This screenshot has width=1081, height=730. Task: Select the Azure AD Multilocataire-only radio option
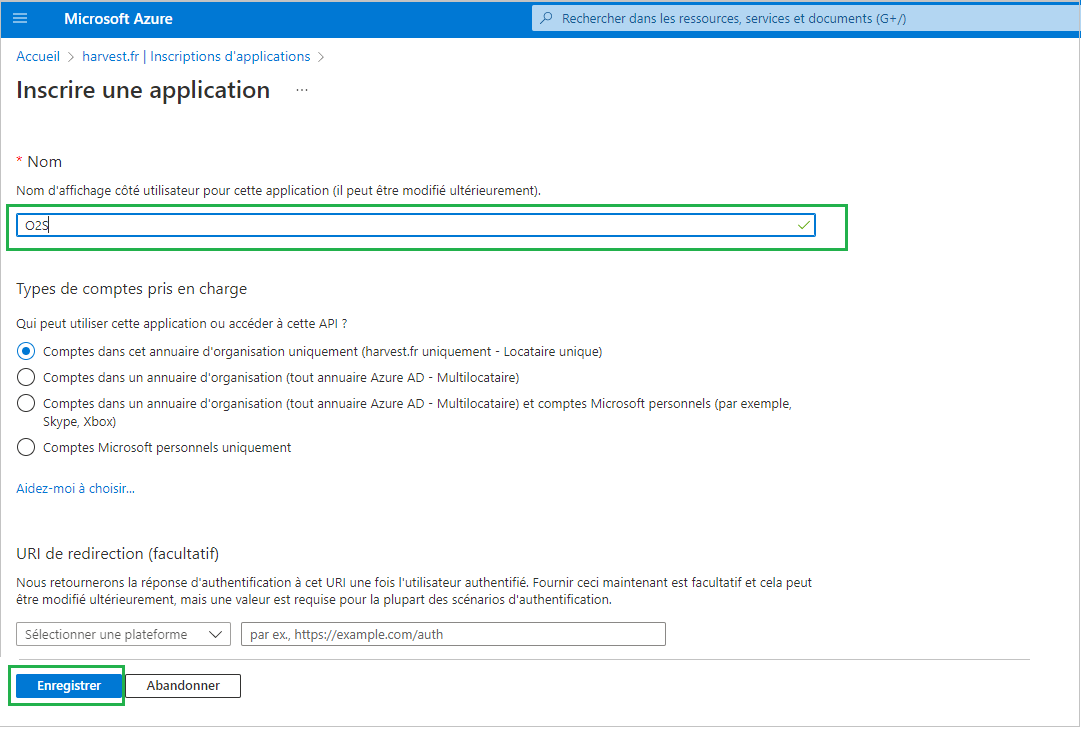point(26,377)
